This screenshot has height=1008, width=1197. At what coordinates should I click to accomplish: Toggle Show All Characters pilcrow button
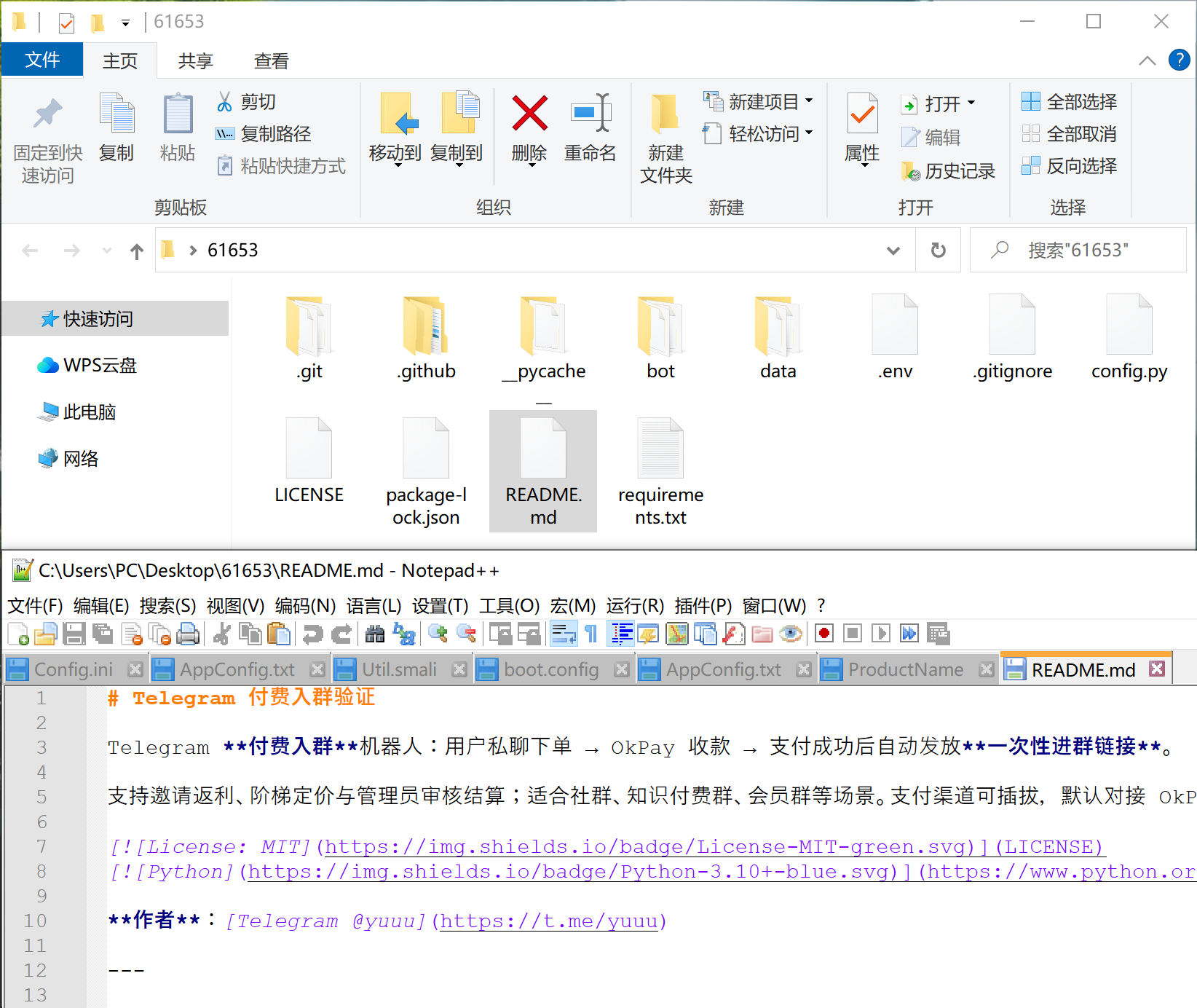591,634
